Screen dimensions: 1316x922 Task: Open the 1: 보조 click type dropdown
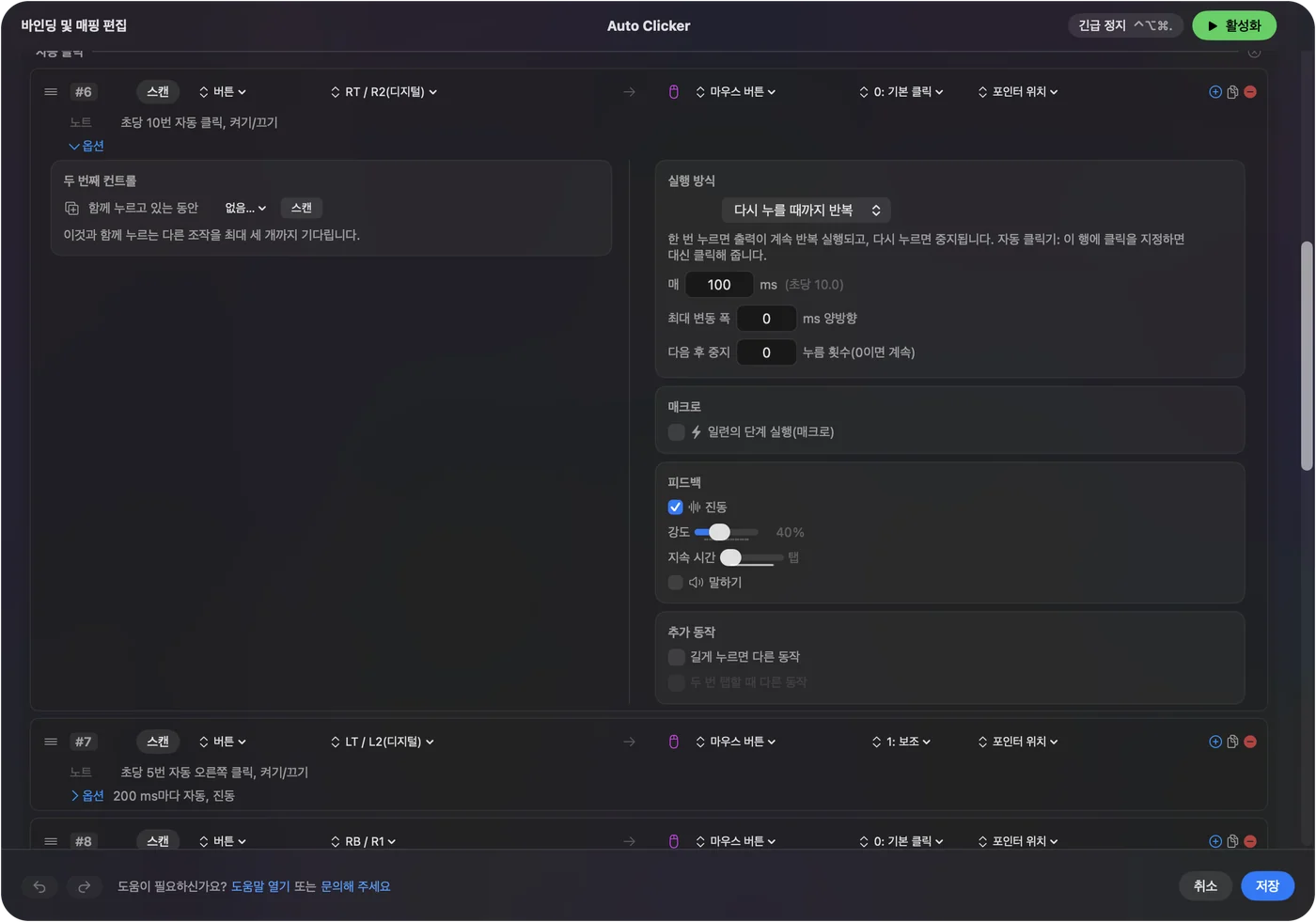(901, 742)
